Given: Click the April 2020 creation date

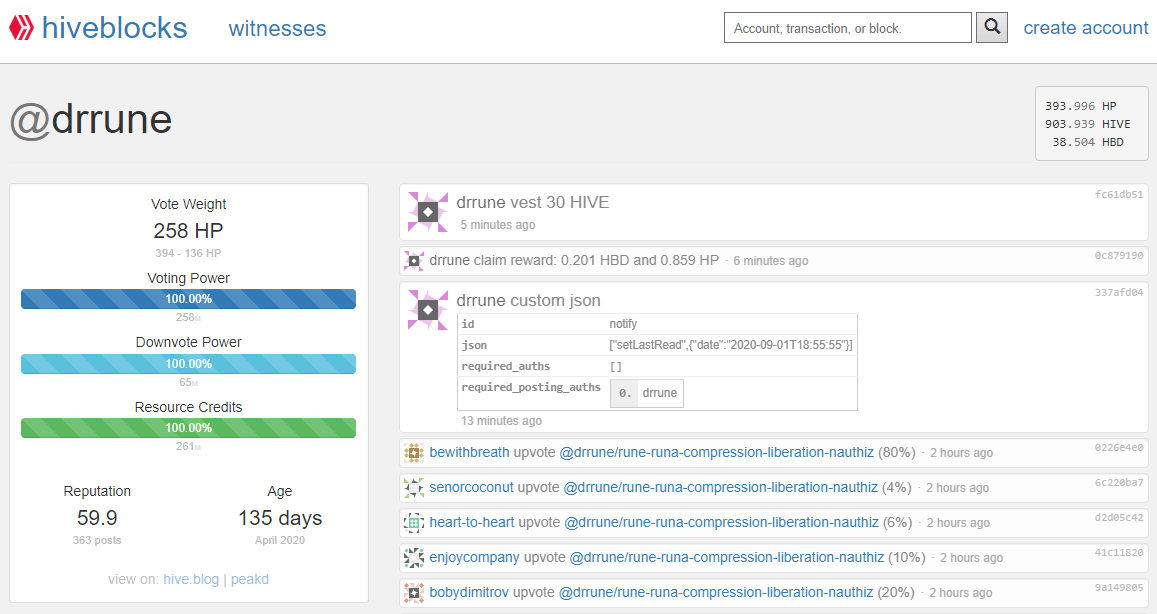Looking at the screenshot, I should click(x=280, y=540).
